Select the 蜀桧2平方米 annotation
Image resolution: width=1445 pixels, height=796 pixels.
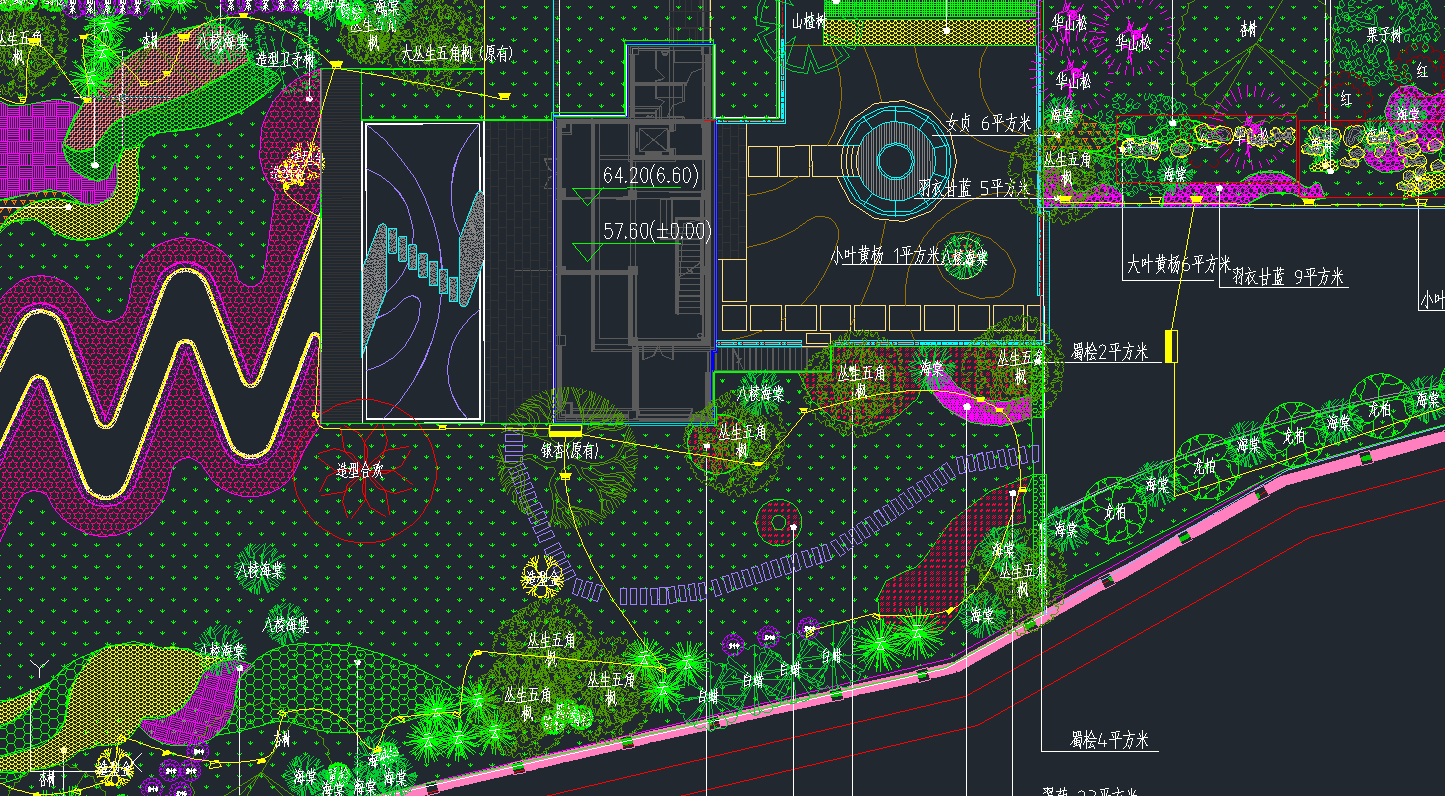(1109, 351)
